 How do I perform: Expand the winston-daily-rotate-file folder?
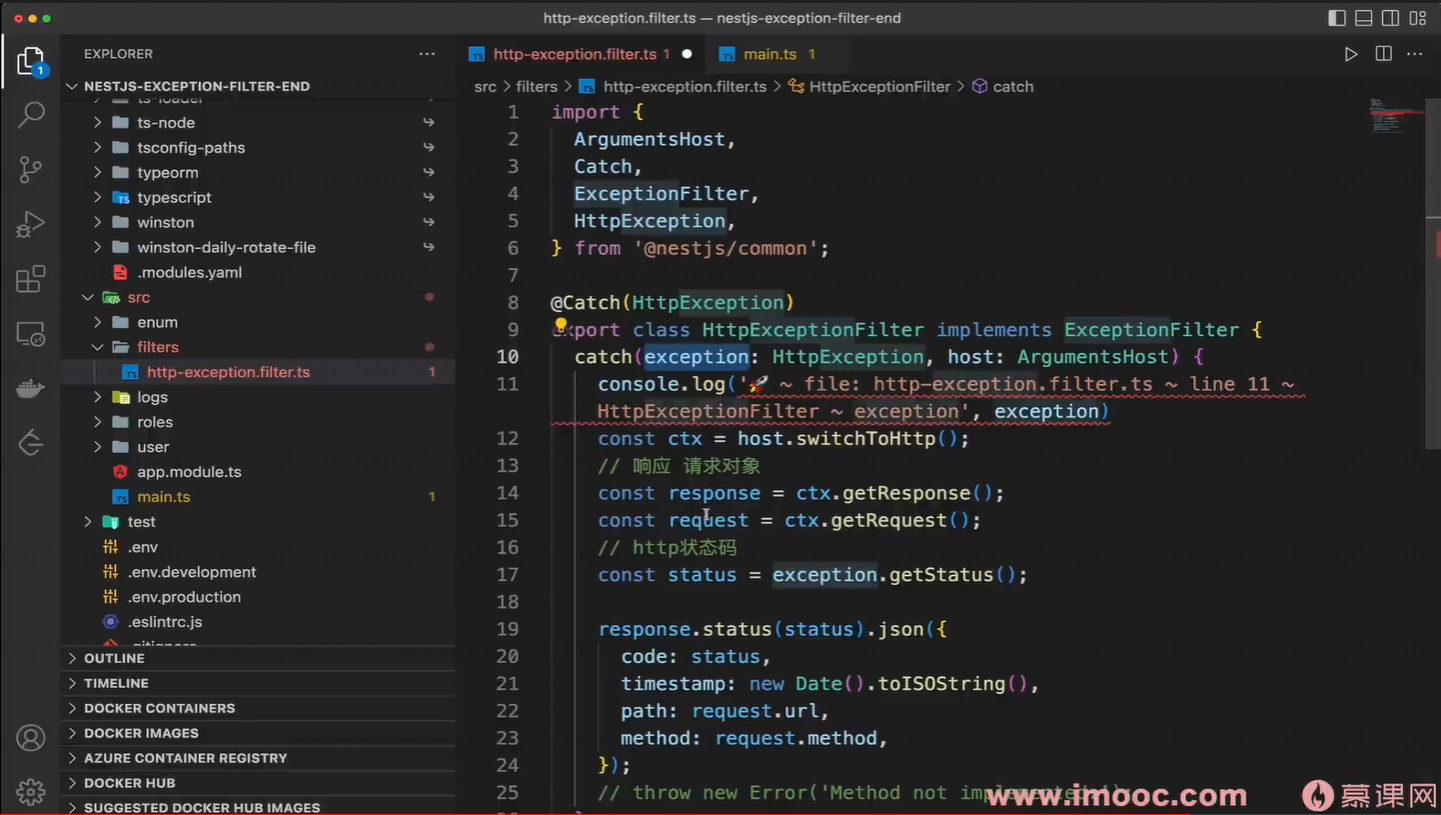pyautogui.click(x=257, y=248)
